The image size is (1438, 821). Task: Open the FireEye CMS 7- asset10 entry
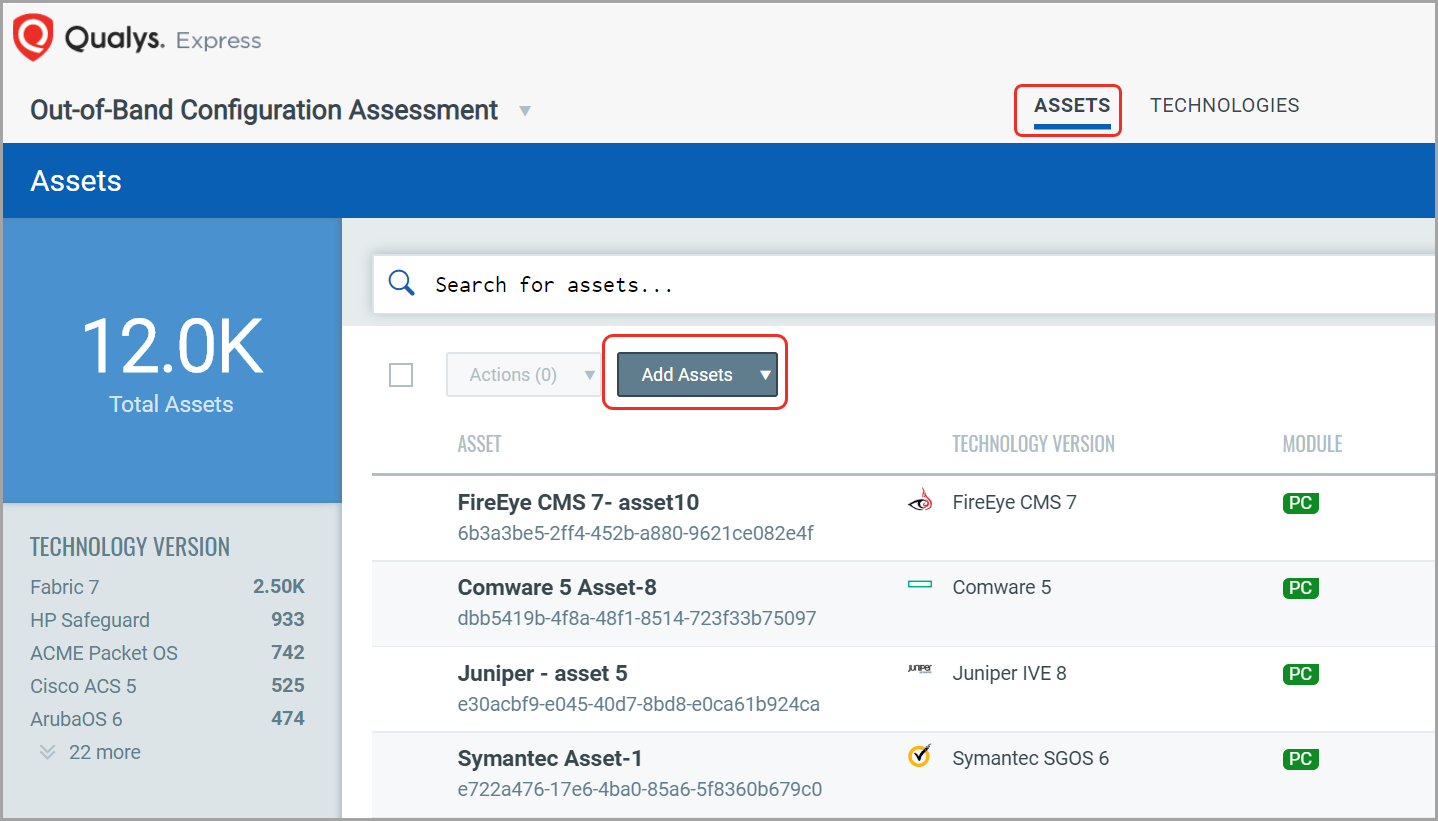(x=578, y=502)
